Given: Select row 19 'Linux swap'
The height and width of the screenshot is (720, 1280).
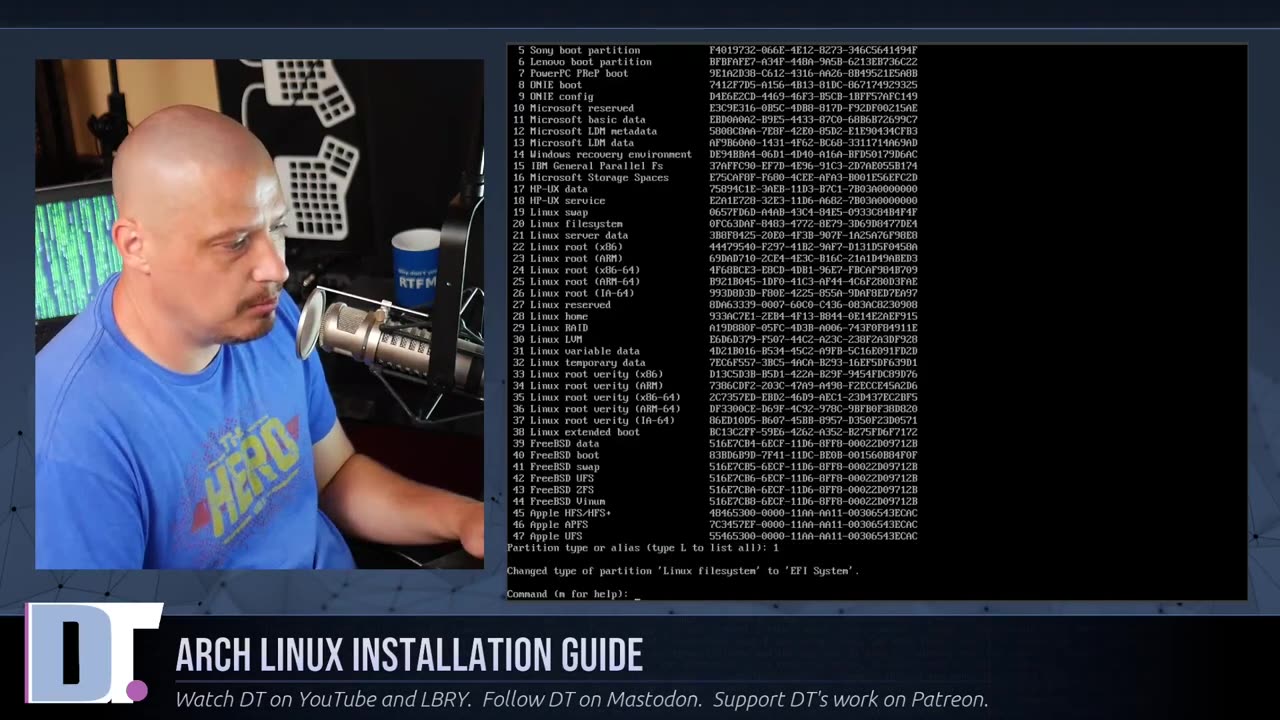Looking at the screenshot, I should coord(715,212).
